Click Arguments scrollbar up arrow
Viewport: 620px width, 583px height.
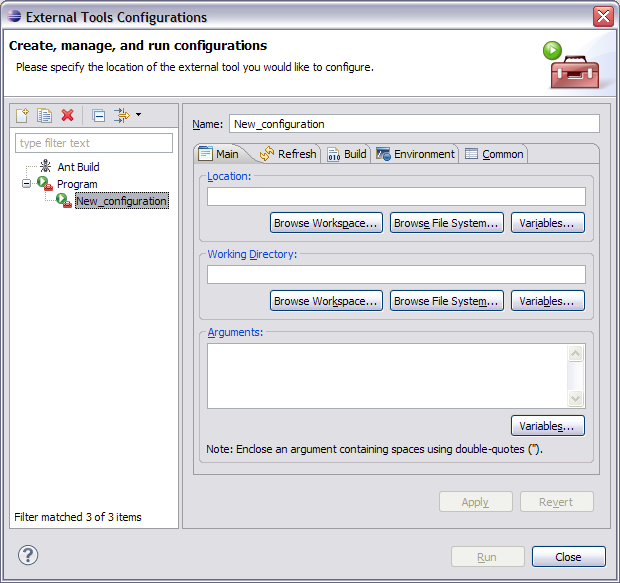576,353
